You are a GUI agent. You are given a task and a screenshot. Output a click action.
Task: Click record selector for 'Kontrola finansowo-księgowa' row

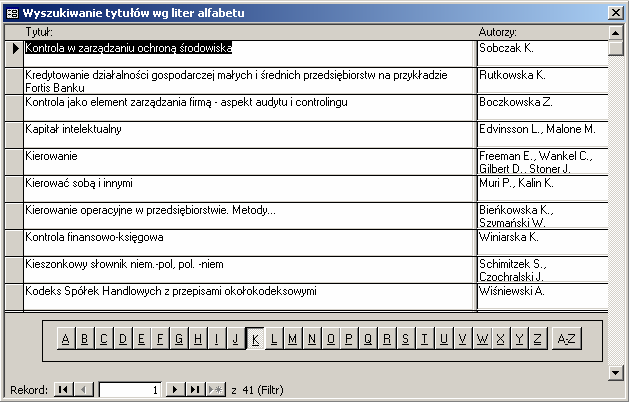tap(14, 242)
